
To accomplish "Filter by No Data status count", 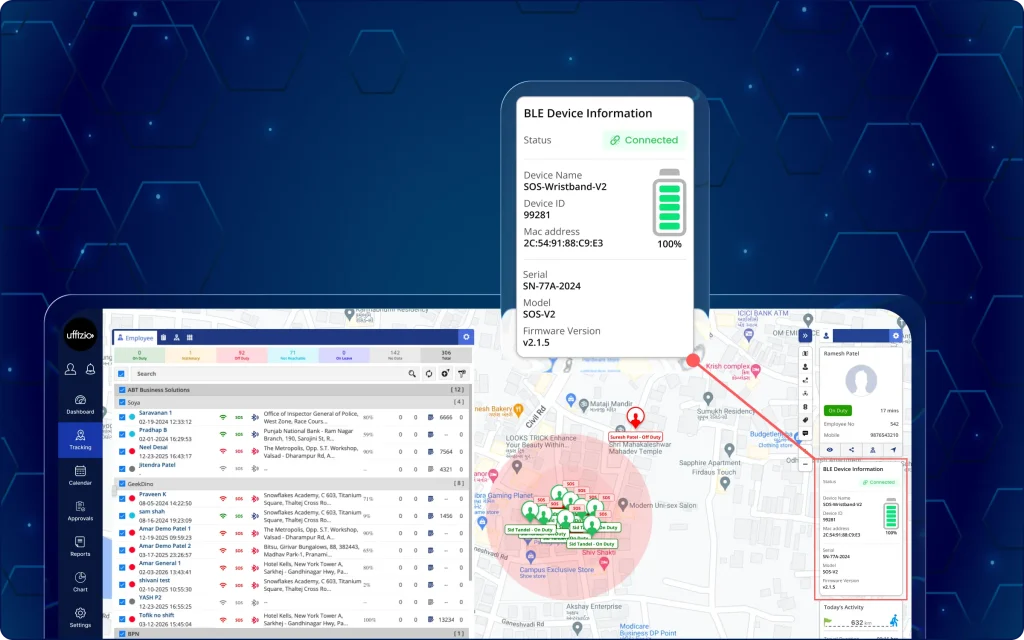I will 395,355.
